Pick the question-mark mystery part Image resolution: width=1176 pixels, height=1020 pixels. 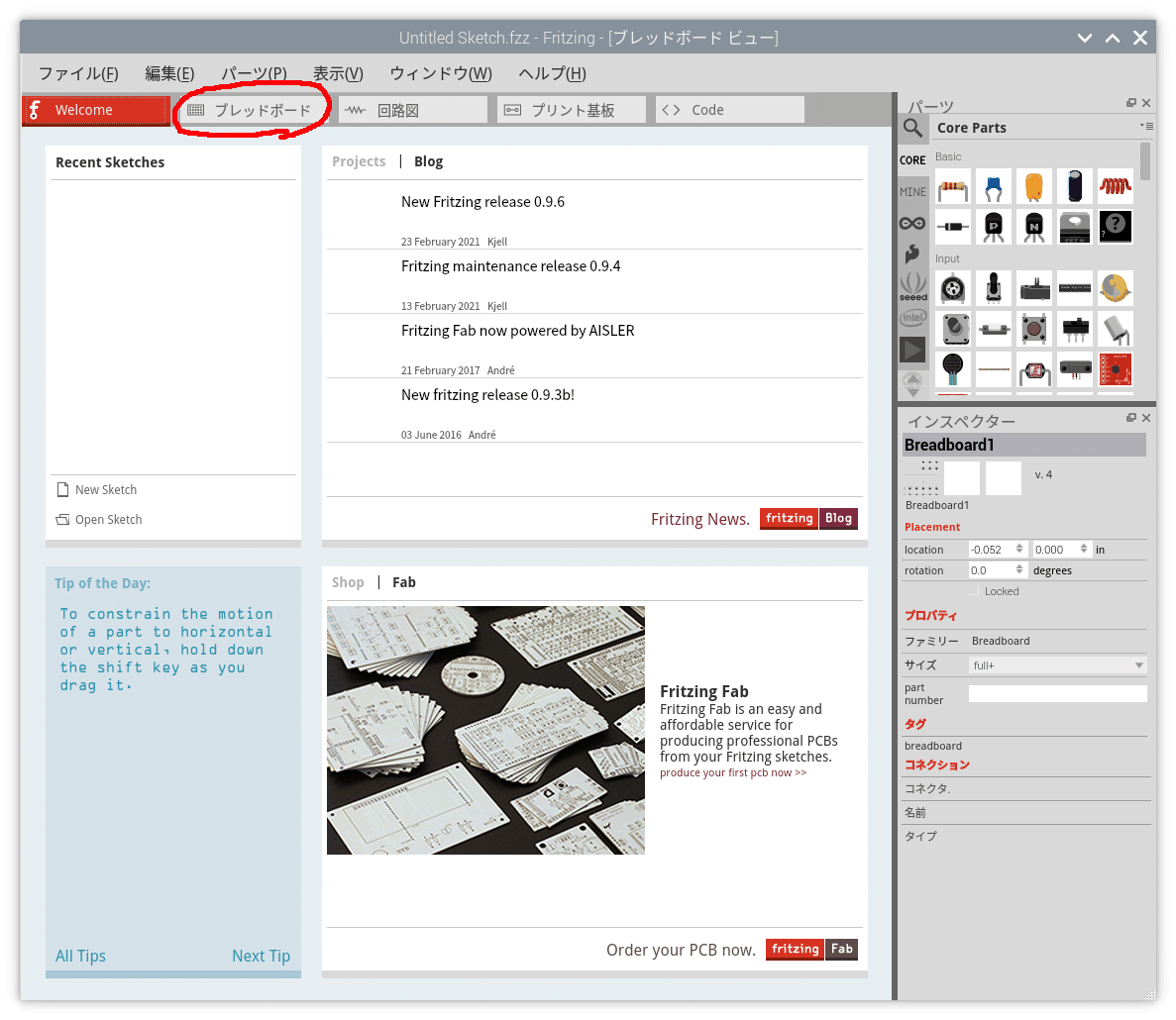point(1116,227)
